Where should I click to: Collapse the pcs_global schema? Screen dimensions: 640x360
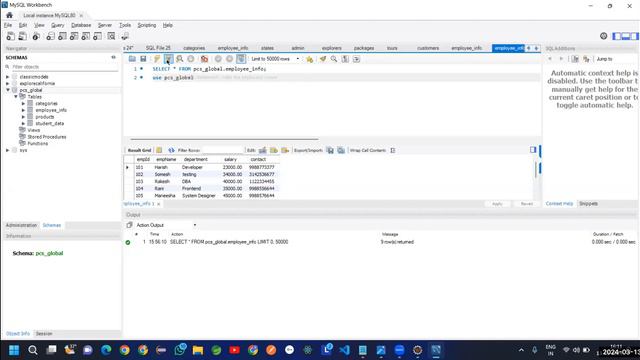pos(7,90)
